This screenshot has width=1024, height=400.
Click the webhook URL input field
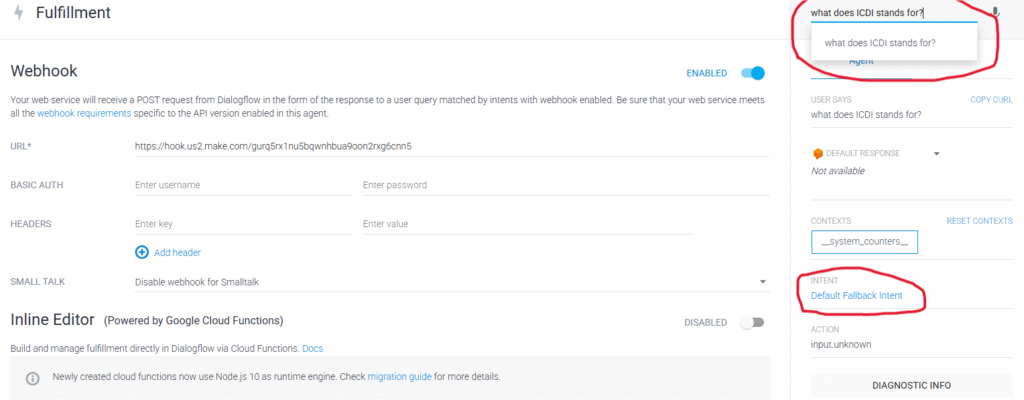point(451,146)
